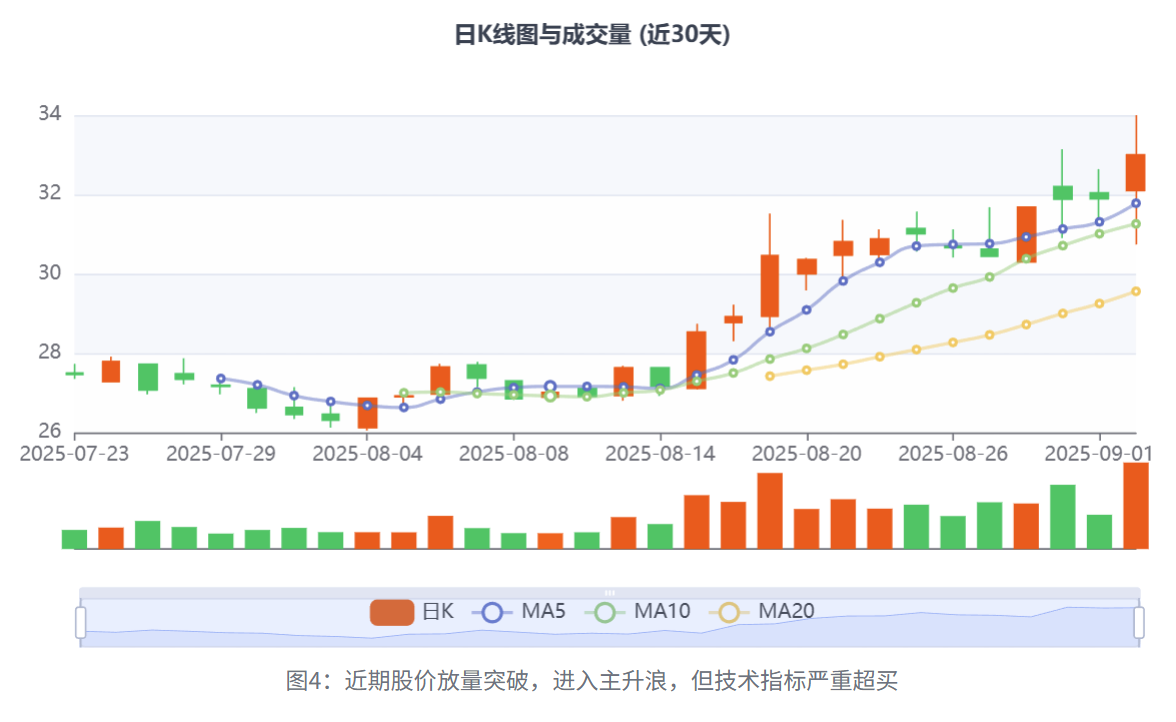Screen dimensions: 1176x722
Task: Click the x-axis date 2025-08-14
Action: coord(660,454)
